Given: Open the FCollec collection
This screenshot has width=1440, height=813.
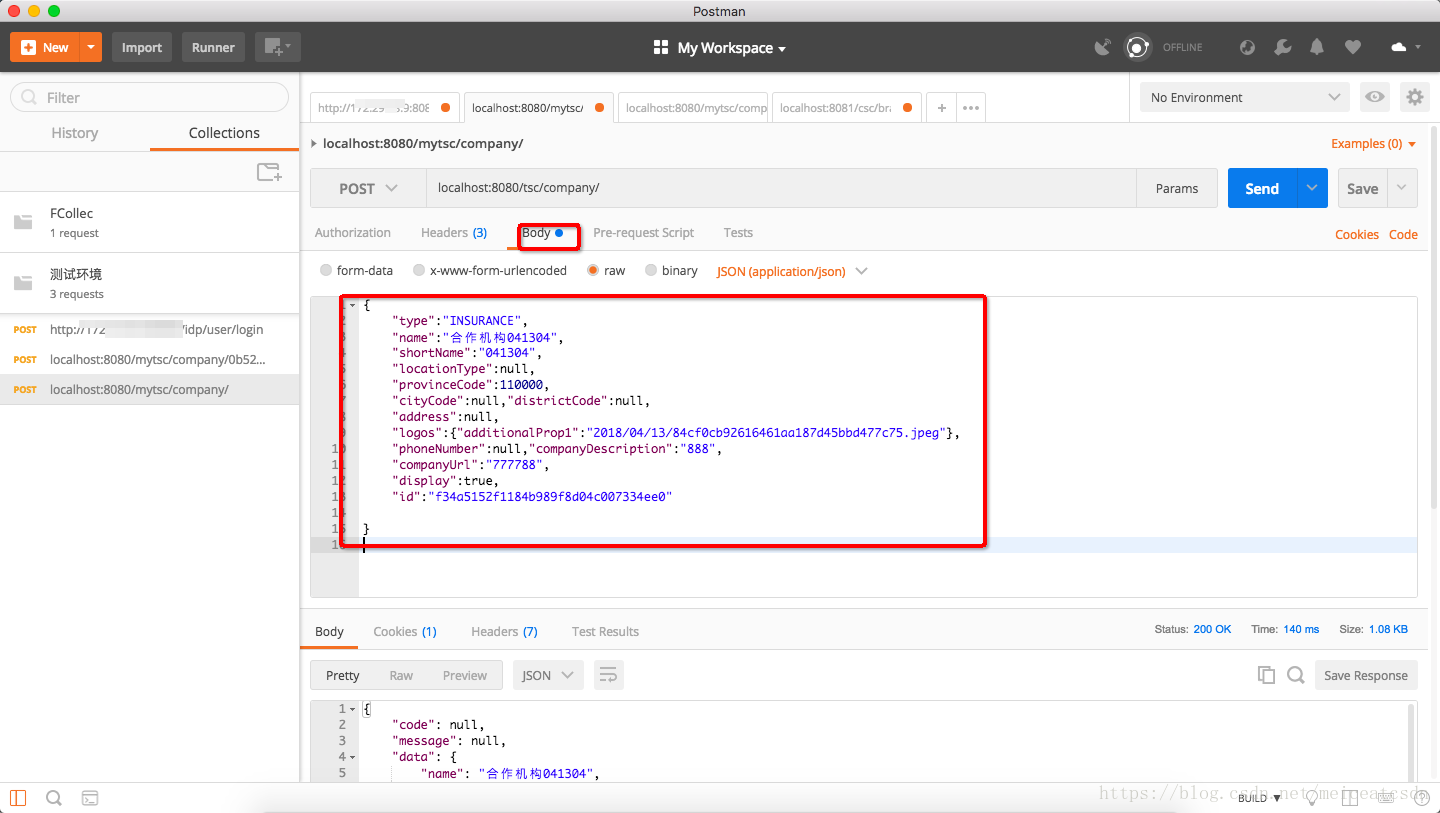Looking at the screenshot, I should tap(150, 222).
